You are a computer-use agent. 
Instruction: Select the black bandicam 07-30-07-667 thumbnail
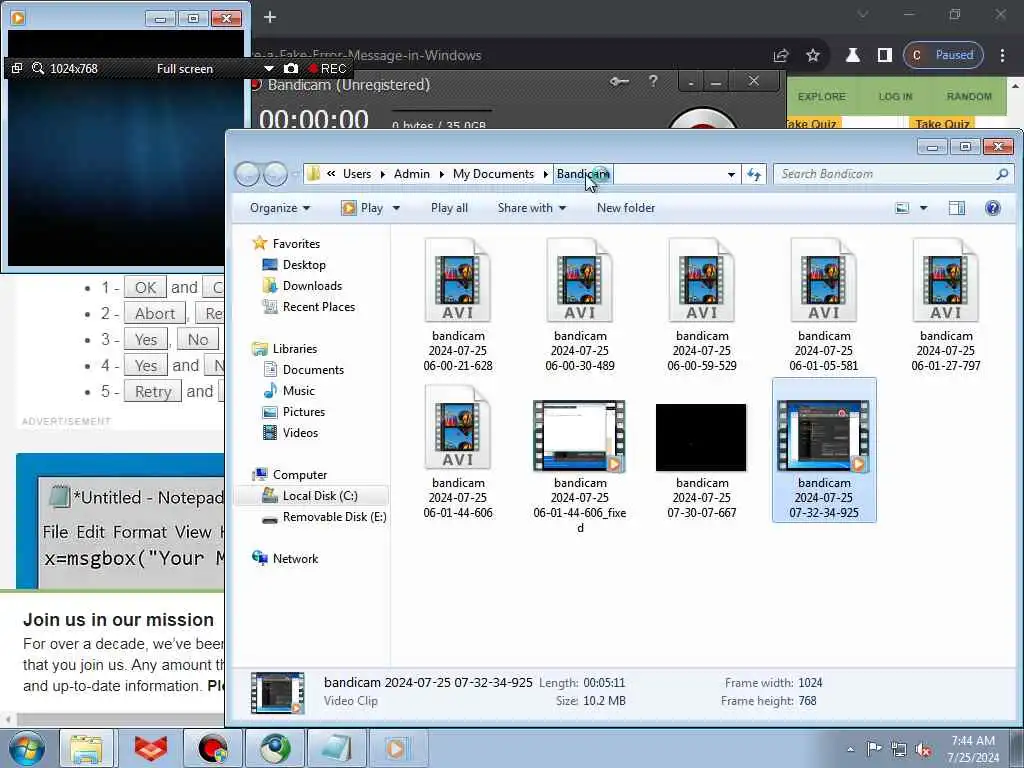701,437
